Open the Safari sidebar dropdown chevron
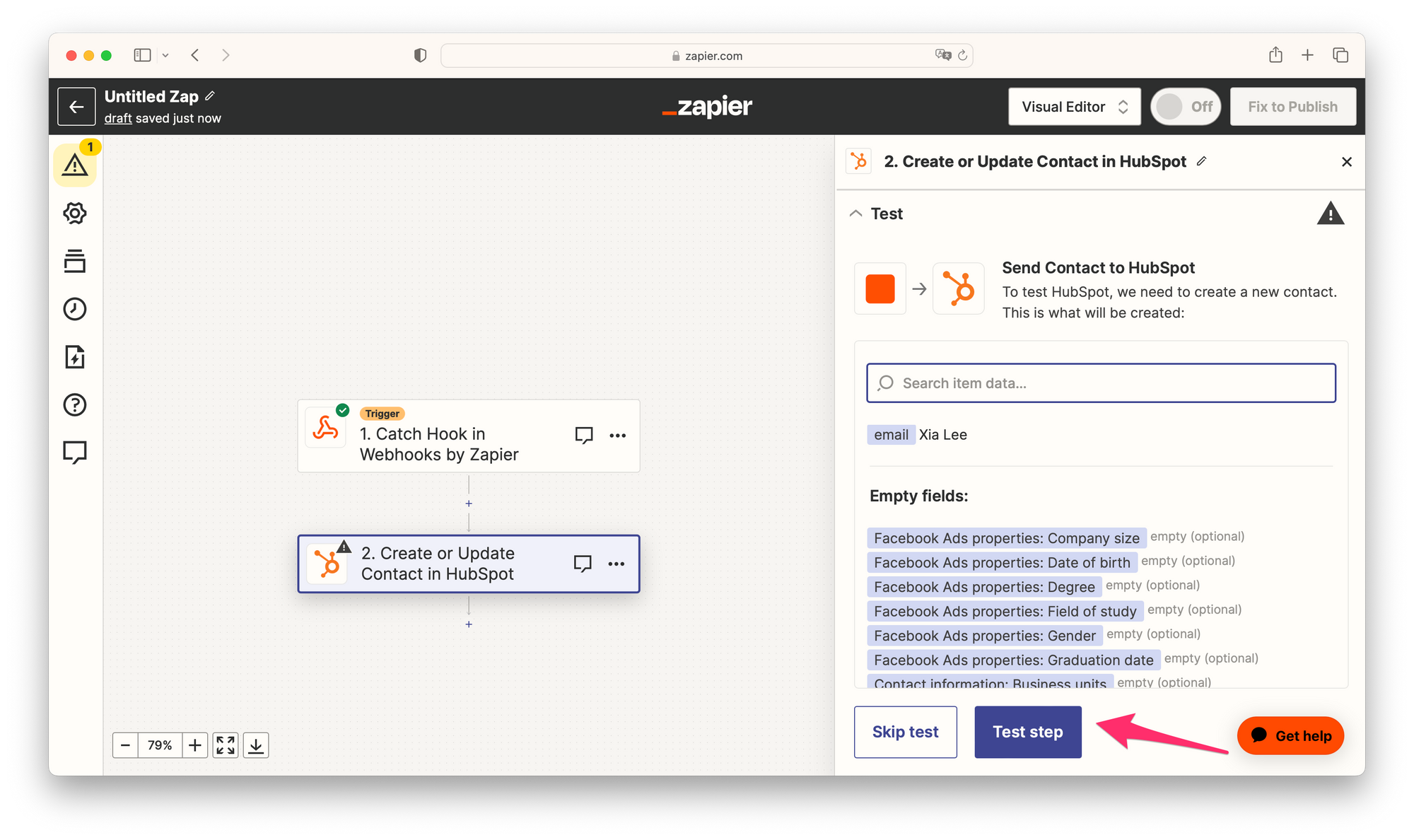This screenshot has height=840, width=1414. [x=165, y=55]
